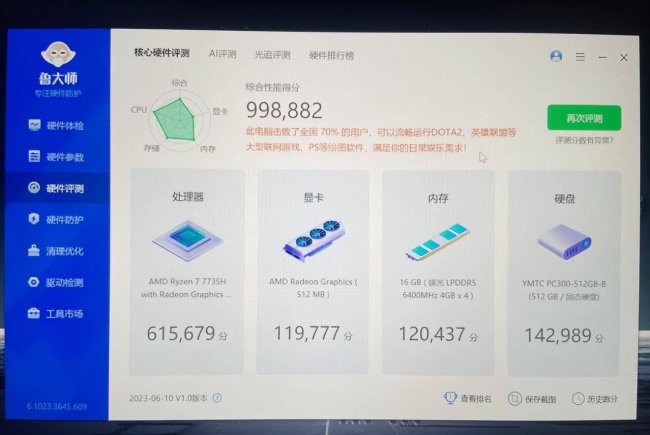Image resolution: width=650 pixels, height=435 pixels.
Task: Click the AMD Radeon Graphics 512 MB text
Action: tap(313, 288)
